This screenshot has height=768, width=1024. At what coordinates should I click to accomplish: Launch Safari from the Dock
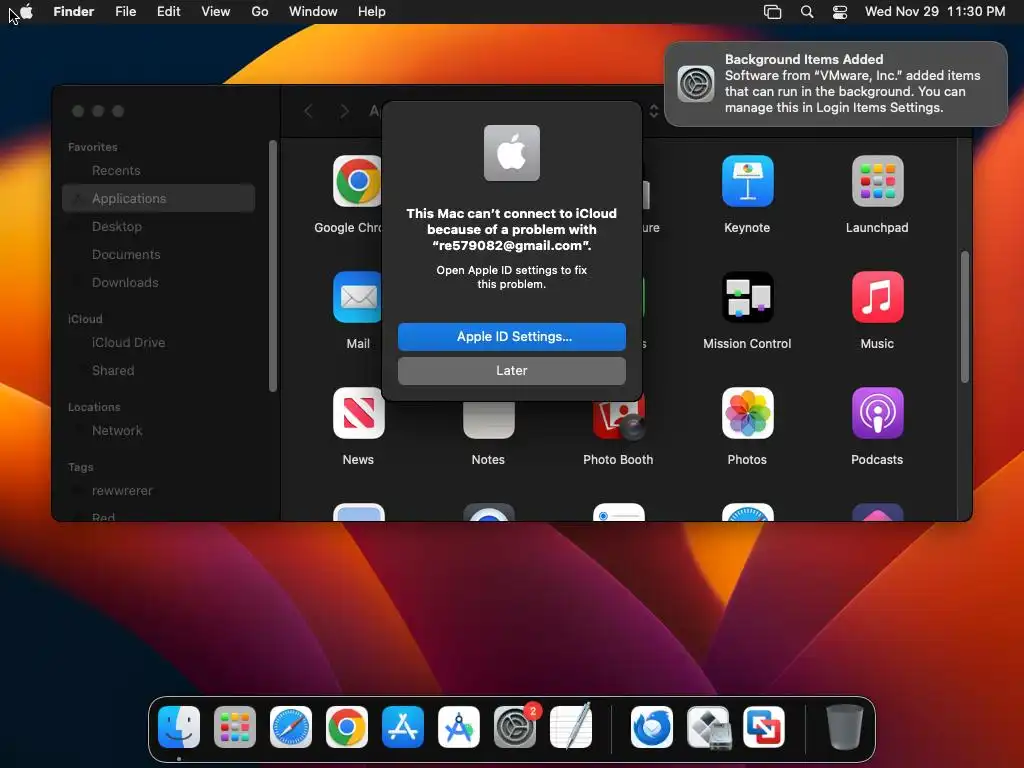tap(291, 727)
